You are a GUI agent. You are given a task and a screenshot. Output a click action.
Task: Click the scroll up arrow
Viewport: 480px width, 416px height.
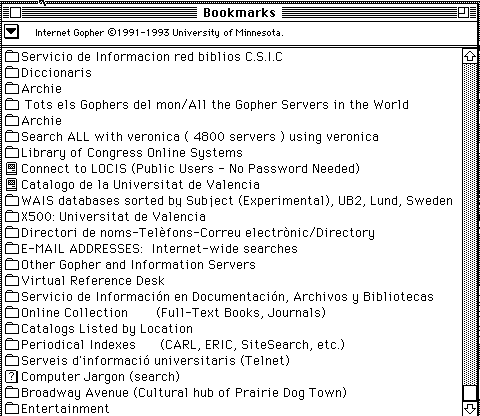point(470,56)
